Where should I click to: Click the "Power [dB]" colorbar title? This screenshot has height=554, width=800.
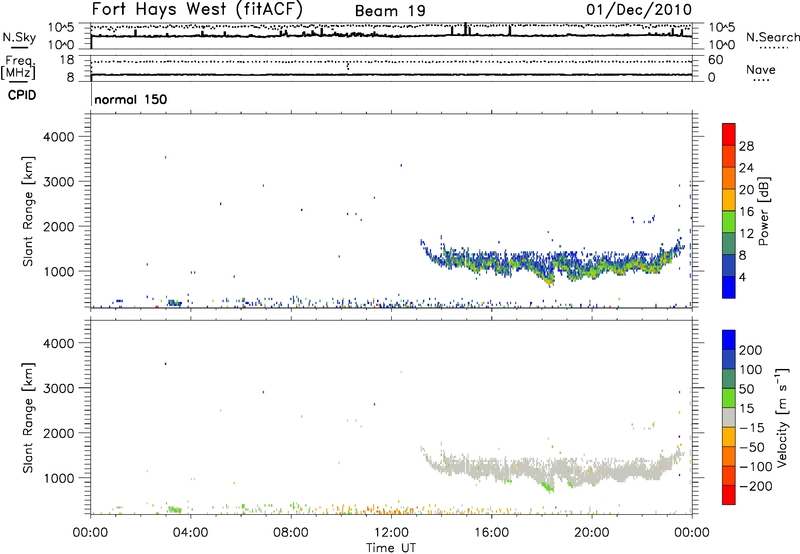pyautogui.click(x=763, y=211)
